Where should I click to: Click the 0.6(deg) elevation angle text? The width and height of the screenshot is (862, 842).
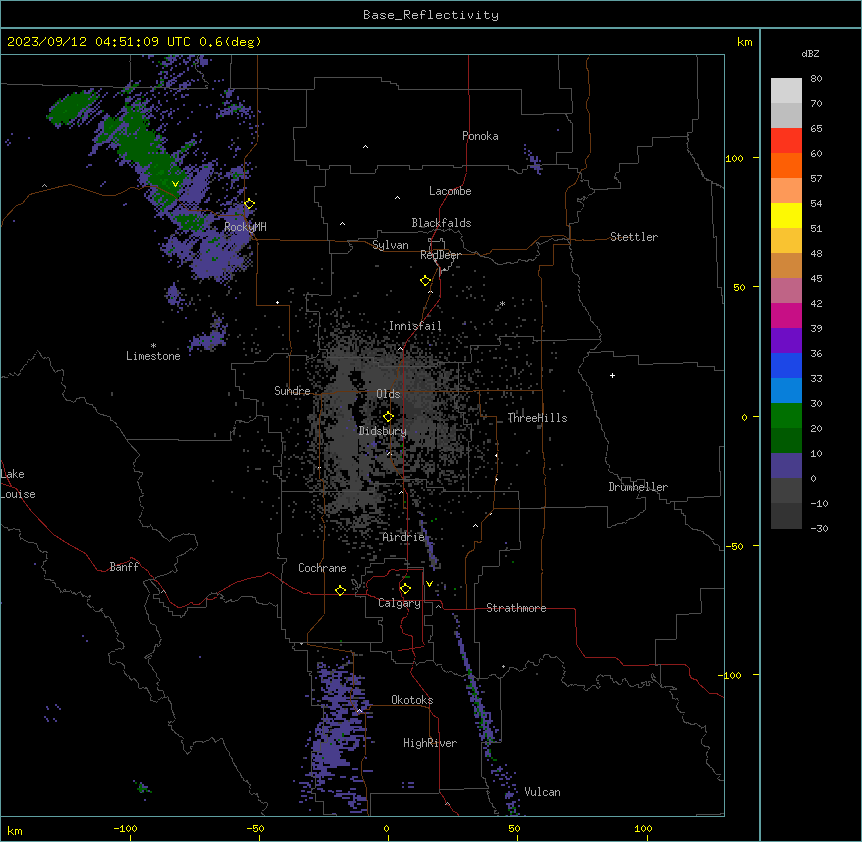230,42
